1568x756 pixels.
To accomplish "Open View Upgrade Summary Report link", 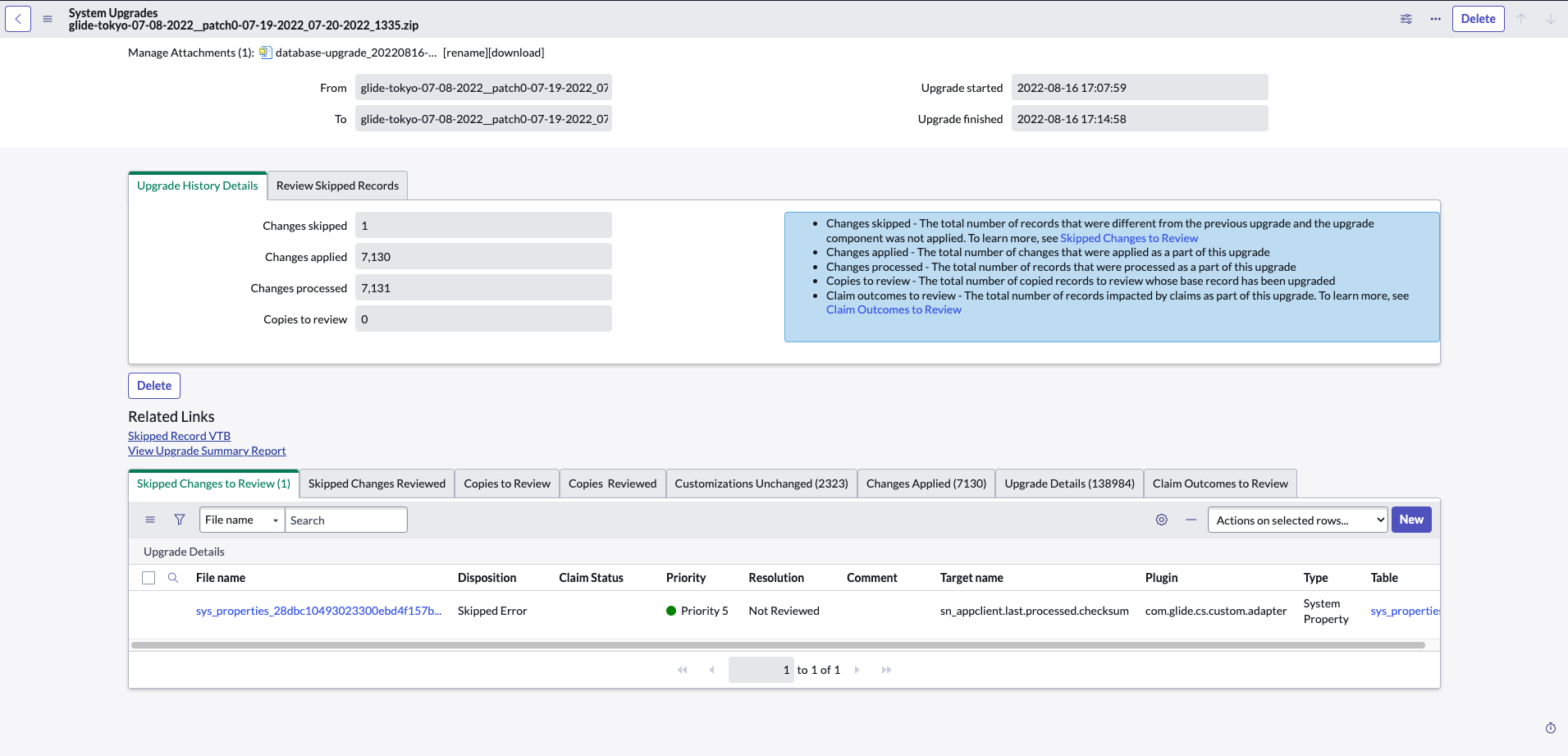I will tap(207, 451).
